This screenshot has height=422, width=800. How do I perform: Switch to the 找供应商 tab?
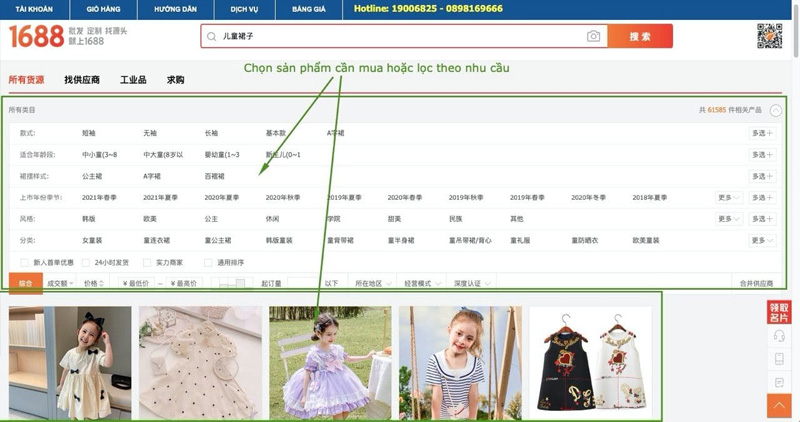(82, 80)
